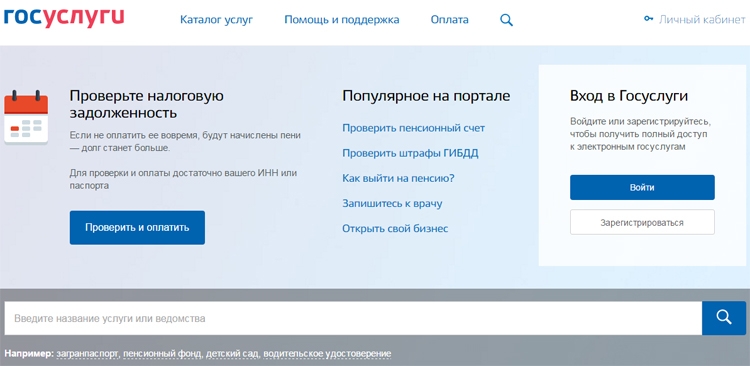Open Открыть свой бизнес link

[x=395, y=229]
